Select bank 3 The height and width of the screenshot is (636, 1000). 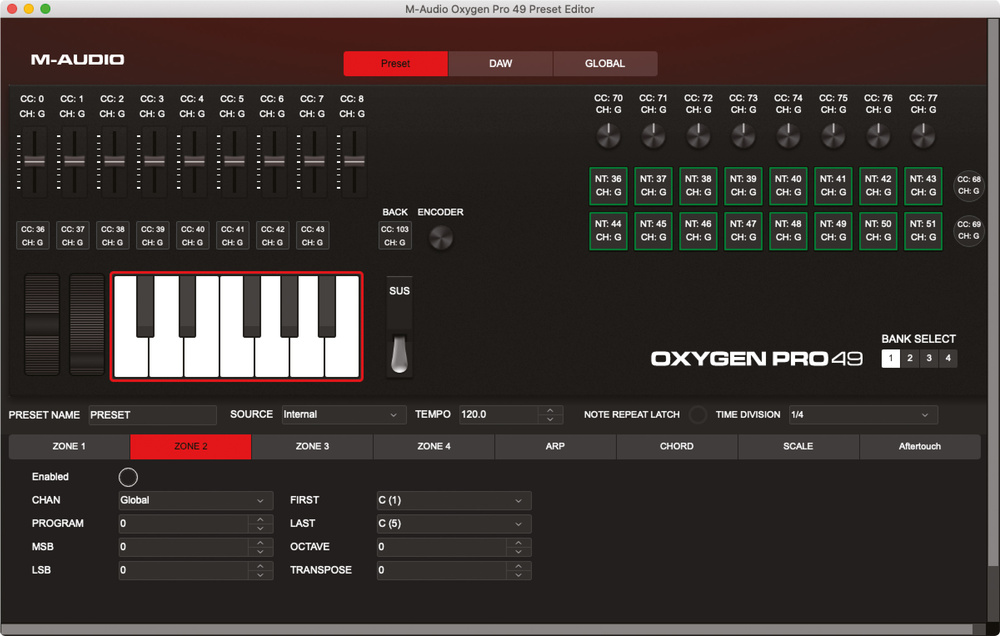tap(929, 359)
